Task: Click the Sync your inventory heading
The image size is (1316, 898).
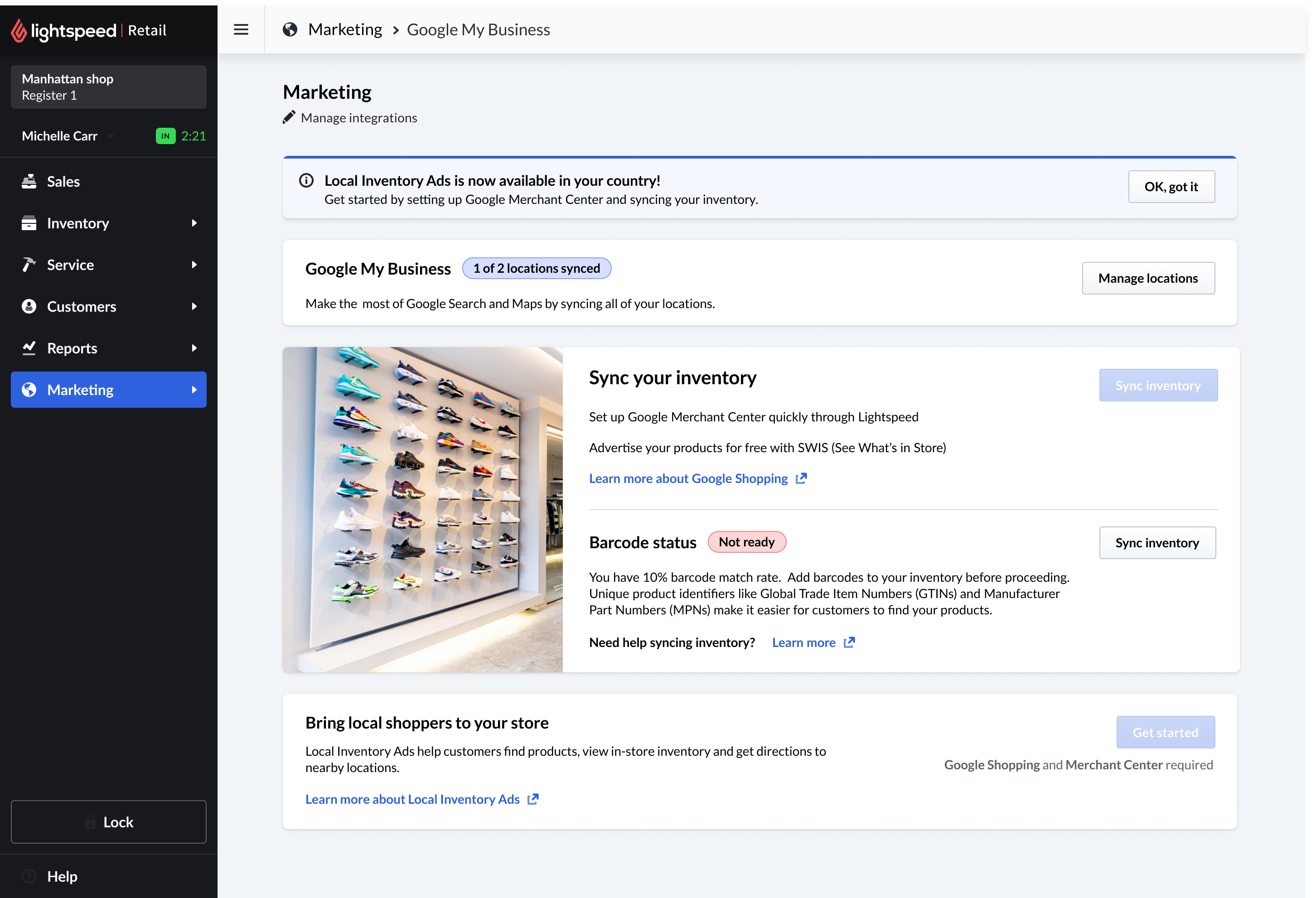Action: [x=673, y=378]
